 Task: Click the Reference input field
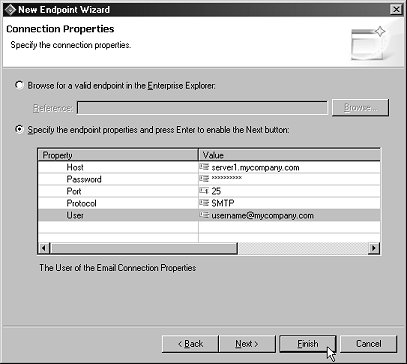(x=202, y=108)
